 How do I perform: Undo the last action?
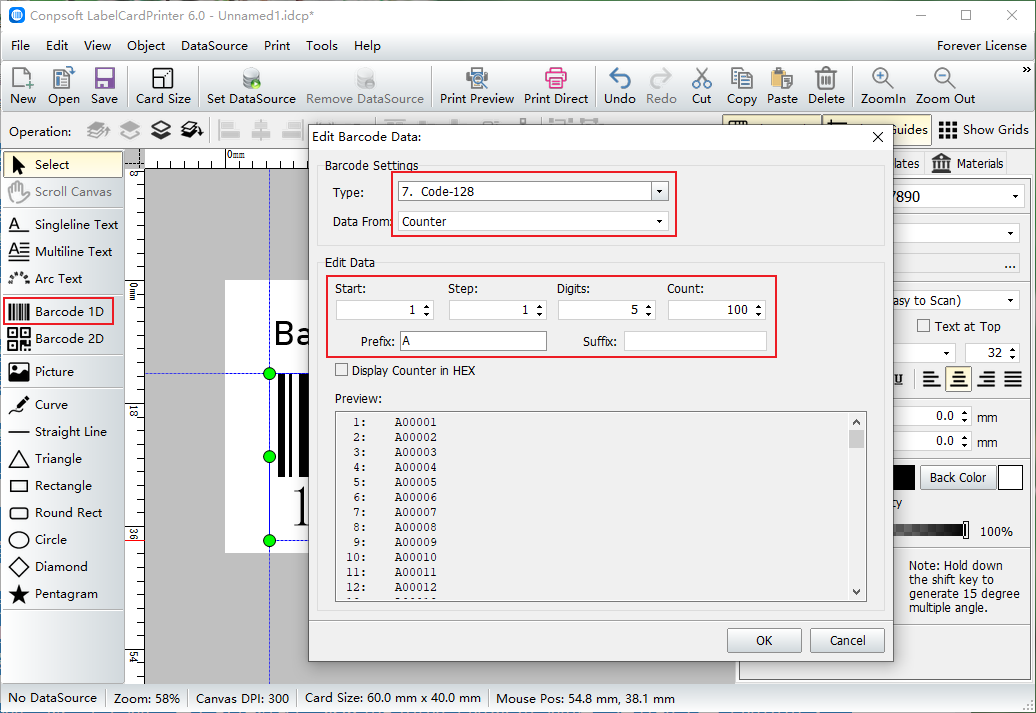click(x=619, y=86)
